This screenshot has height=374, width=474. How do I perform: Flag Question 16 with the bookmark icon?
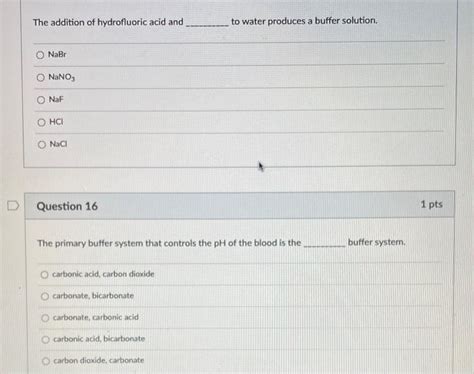(13, 206)
